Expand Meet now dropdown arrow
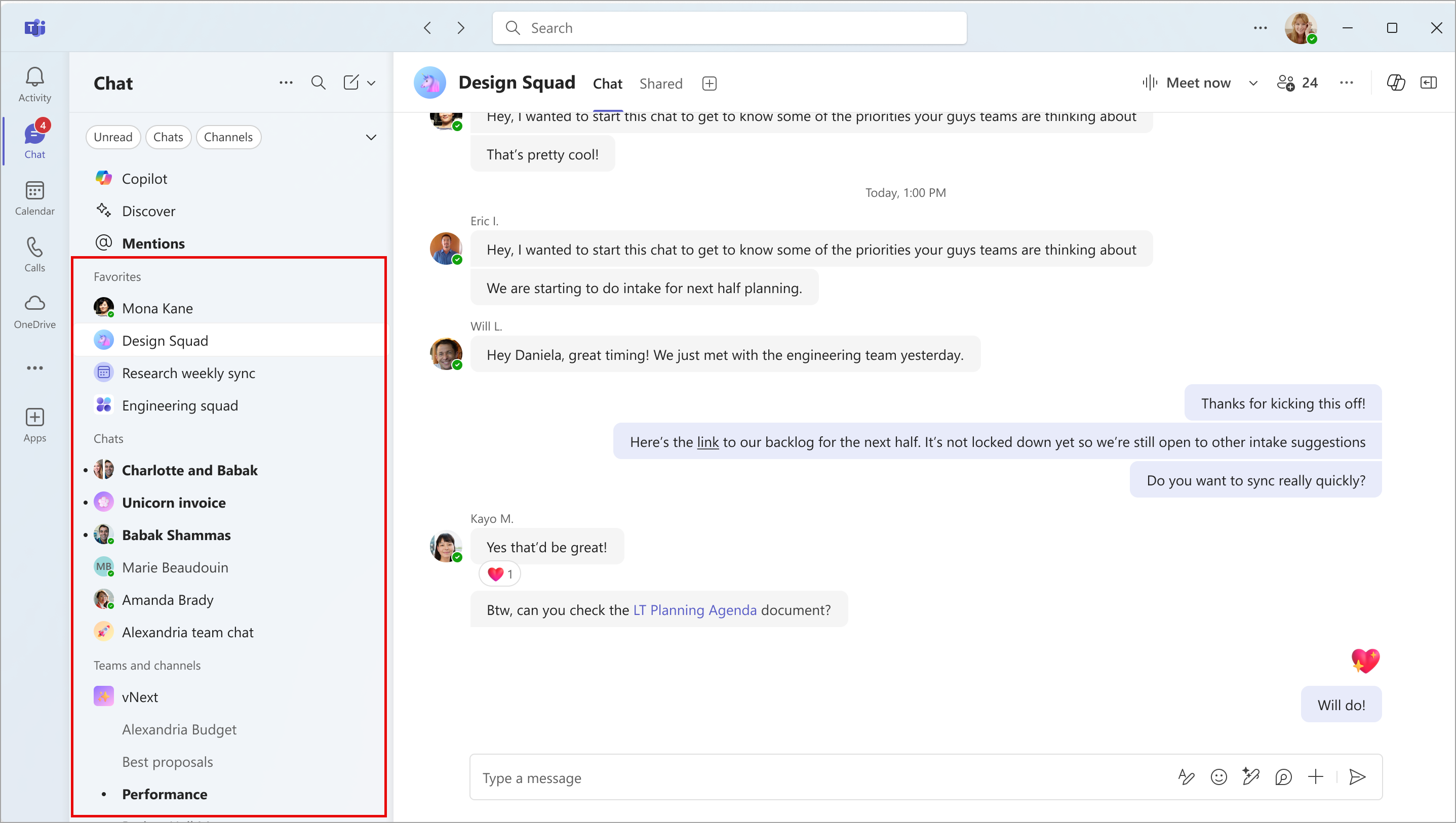 point(1253,83)
